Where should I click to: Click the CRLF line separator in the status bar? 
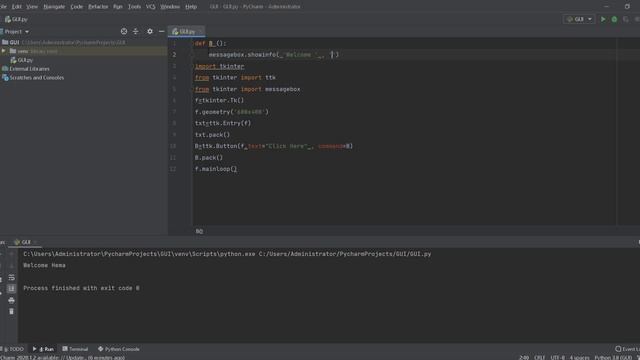point(539,358)
